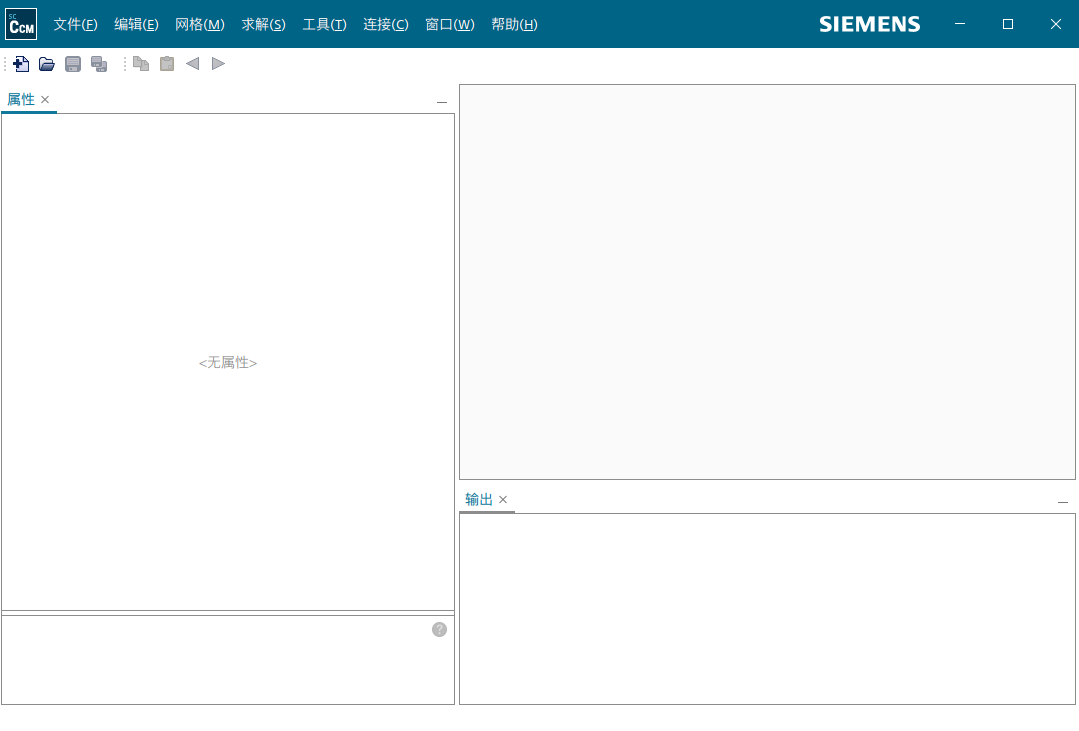The width and height of the screenshot is (1079, 731).
Task: Click the STAR-CCM+ application logo icon
Action: (x=21, y=24)
